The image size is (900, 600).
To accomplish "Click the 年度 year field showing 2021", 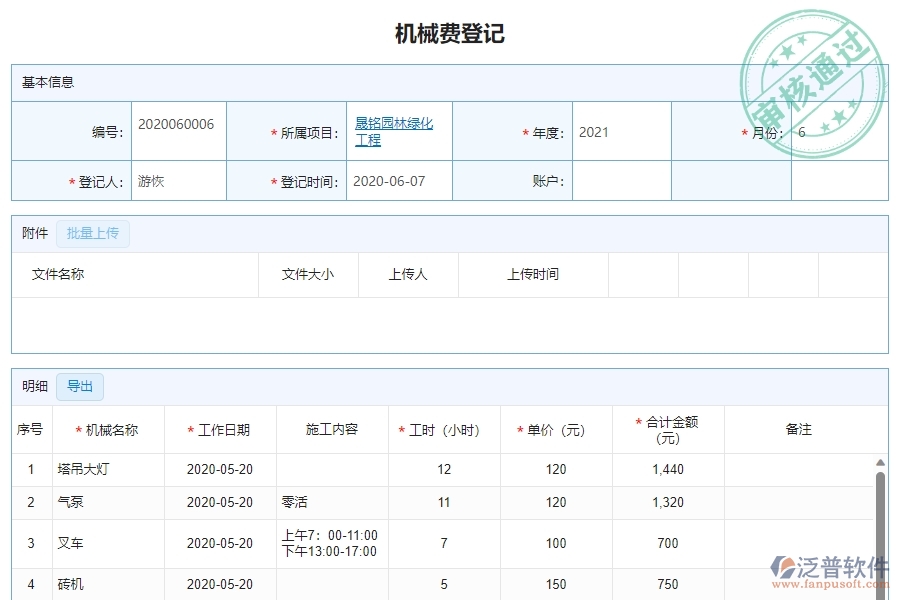I will (x=622, y=130).
